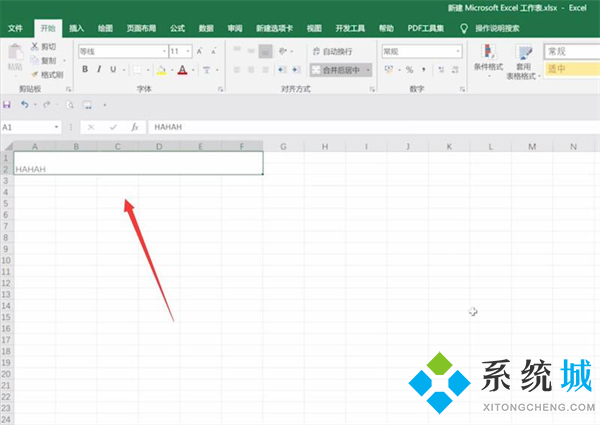The width and height of the screenshot is (600, 425).
Task: Click the accounting number format icon
Action: click(x=389, y=70)
